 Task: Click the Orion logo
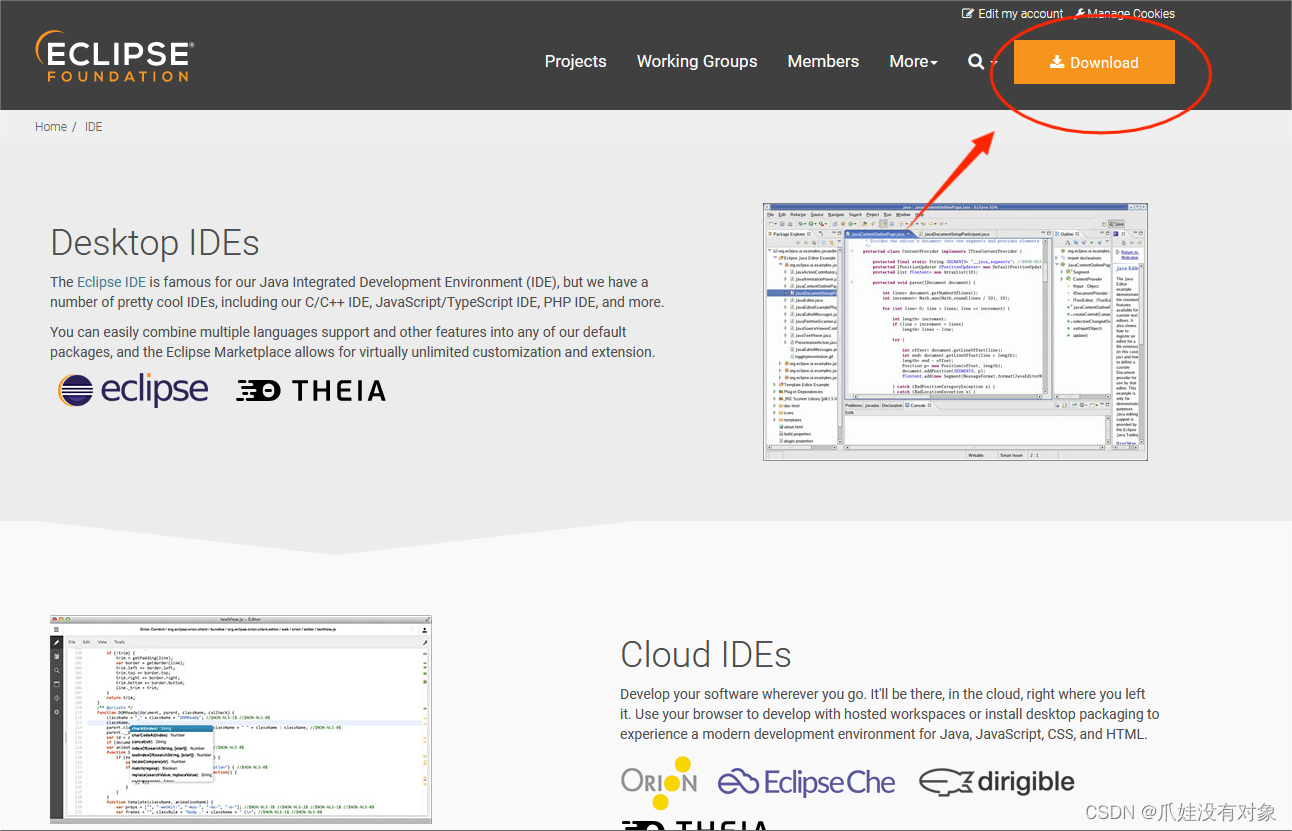click(x=659, y=782)
